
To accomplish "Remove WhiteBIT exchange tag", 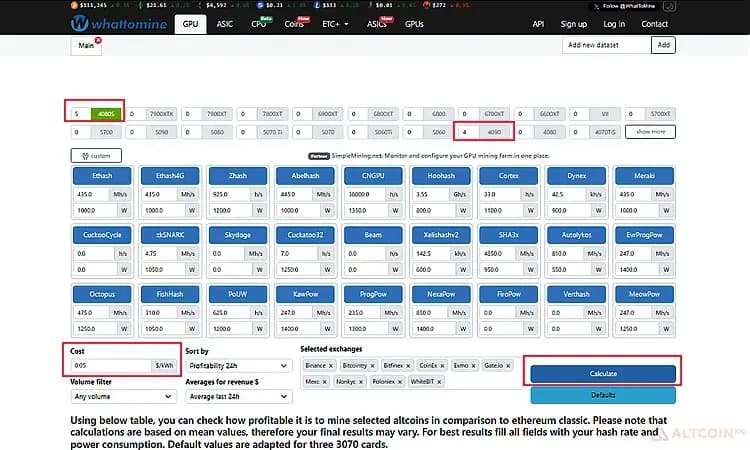I will click(x=439, y=382).
